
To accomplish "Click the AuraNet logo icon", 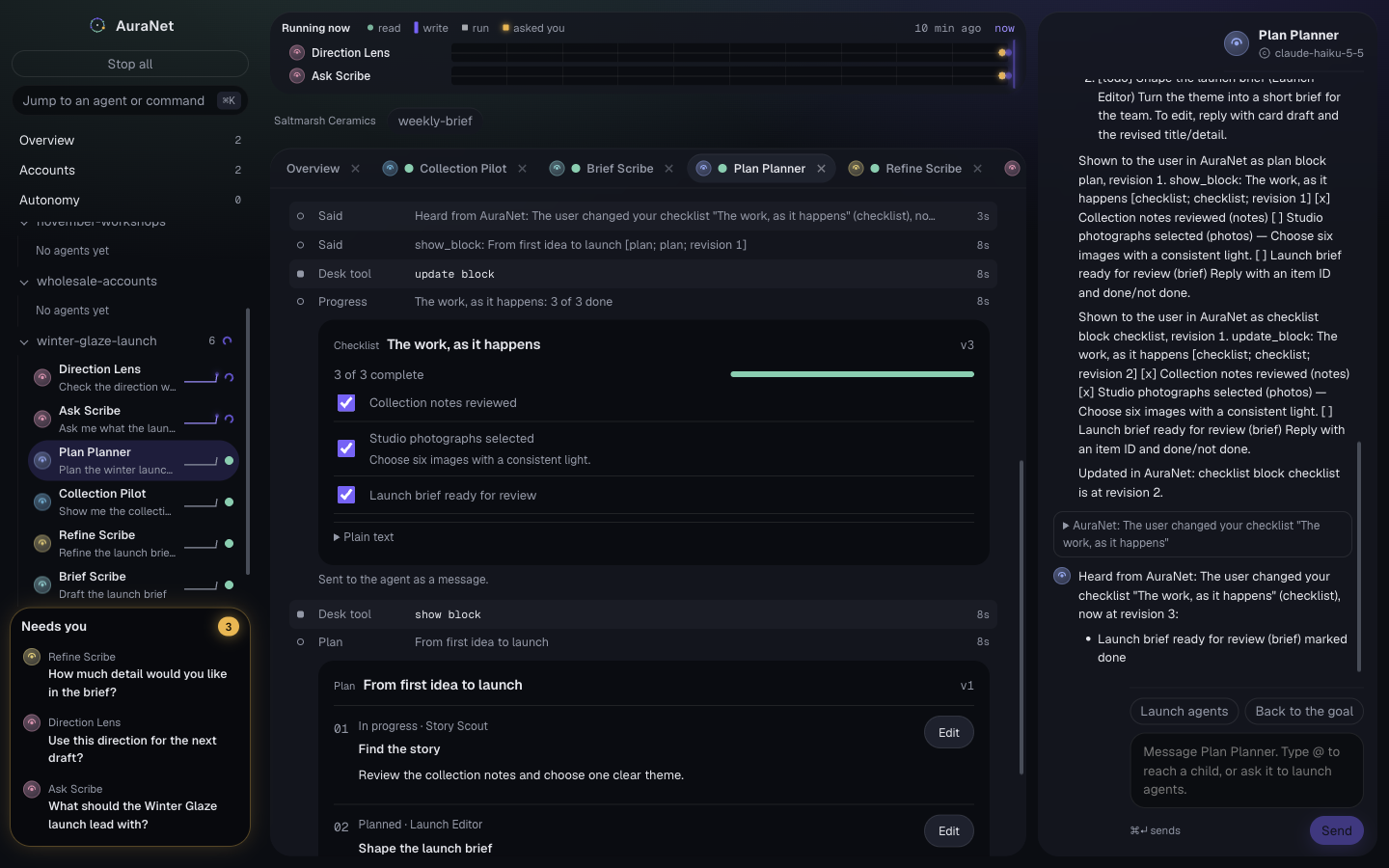I will tap(97, 26).
